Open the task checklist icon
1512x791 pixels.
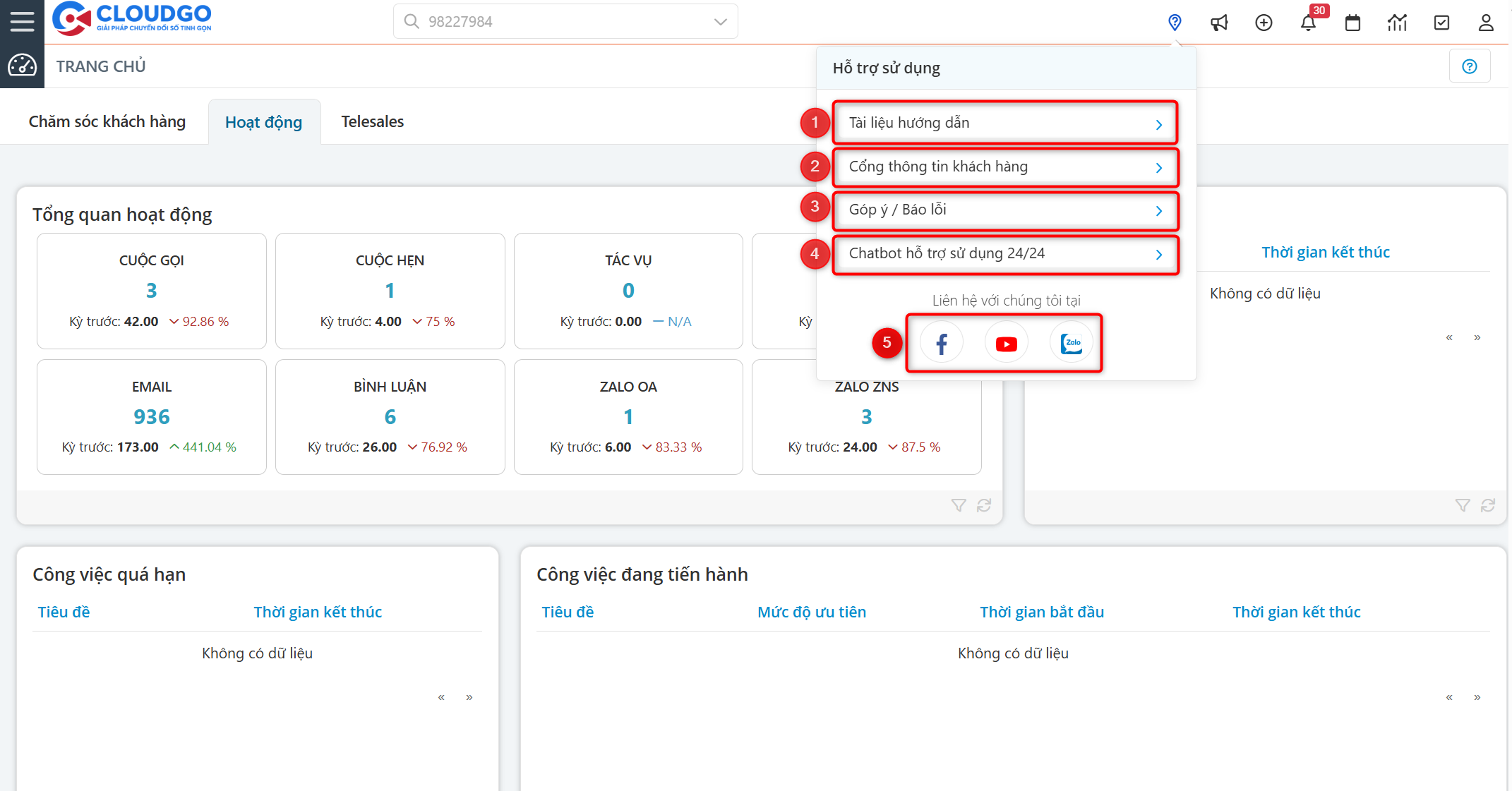click(x=1441, y=23)
